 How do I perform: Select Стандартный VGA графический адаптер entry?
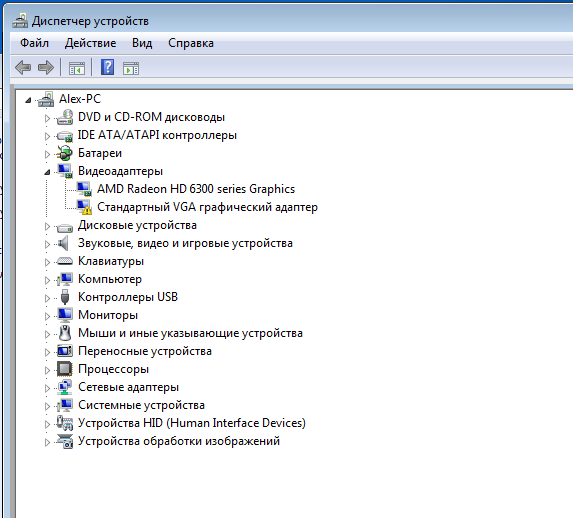coord(207,207)
